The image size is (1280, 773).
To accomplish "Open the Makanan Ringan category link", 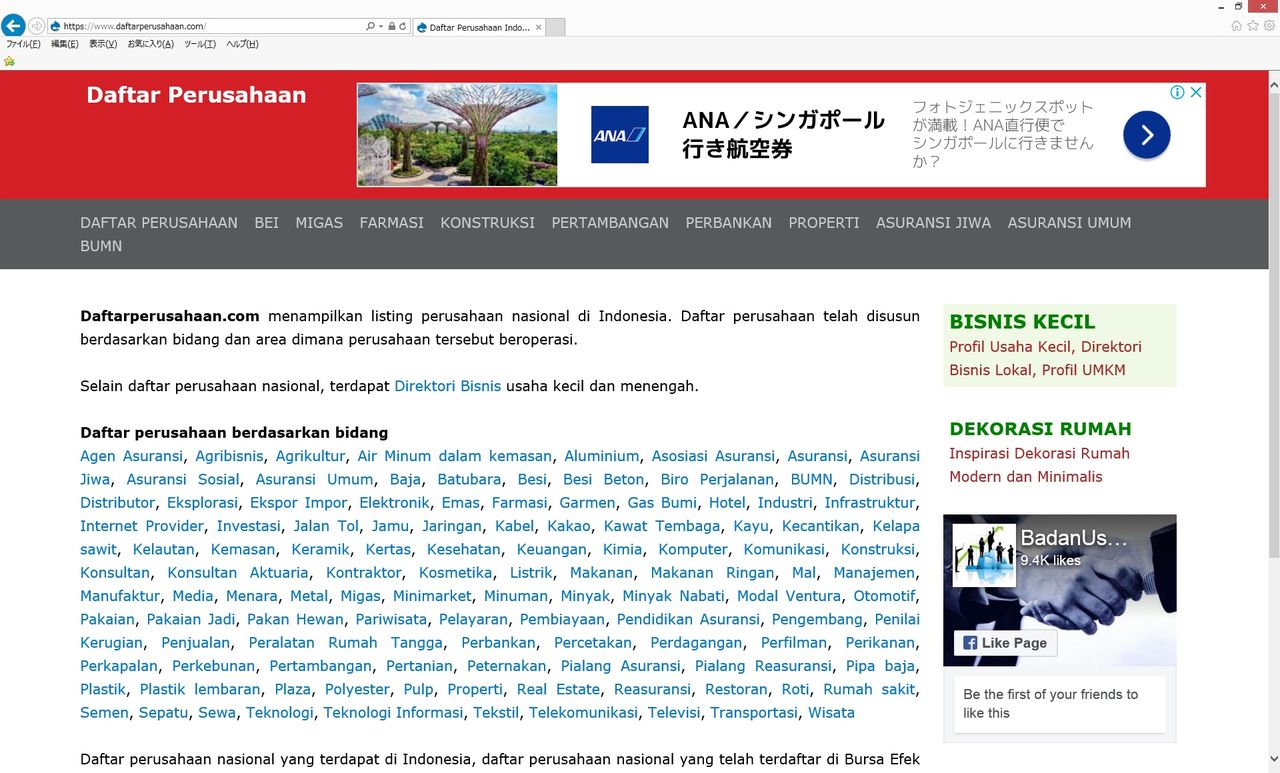I will [713, 573].
